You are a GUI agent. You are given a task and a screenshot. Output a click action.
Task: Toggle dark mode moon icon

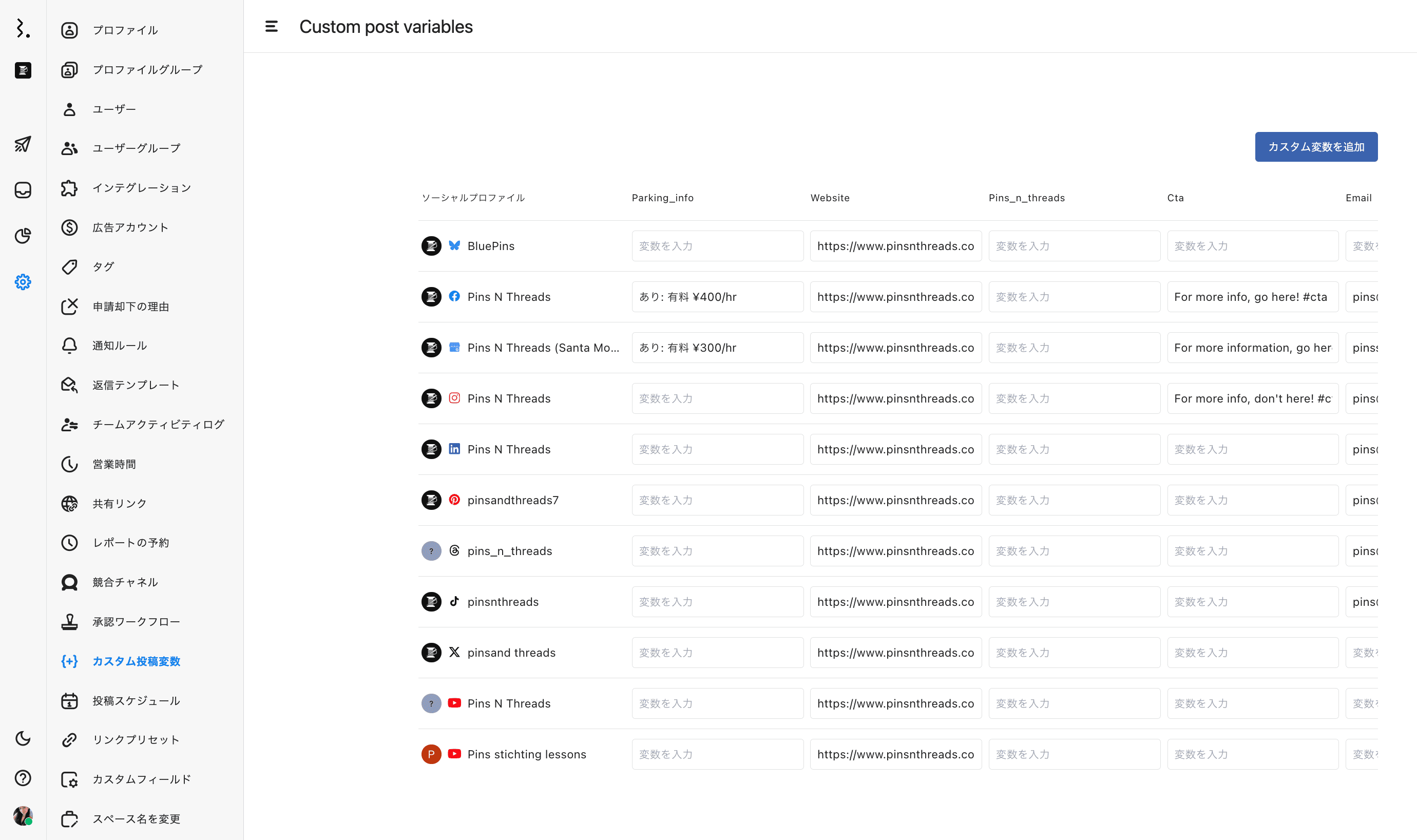click(x=23, y=738)
